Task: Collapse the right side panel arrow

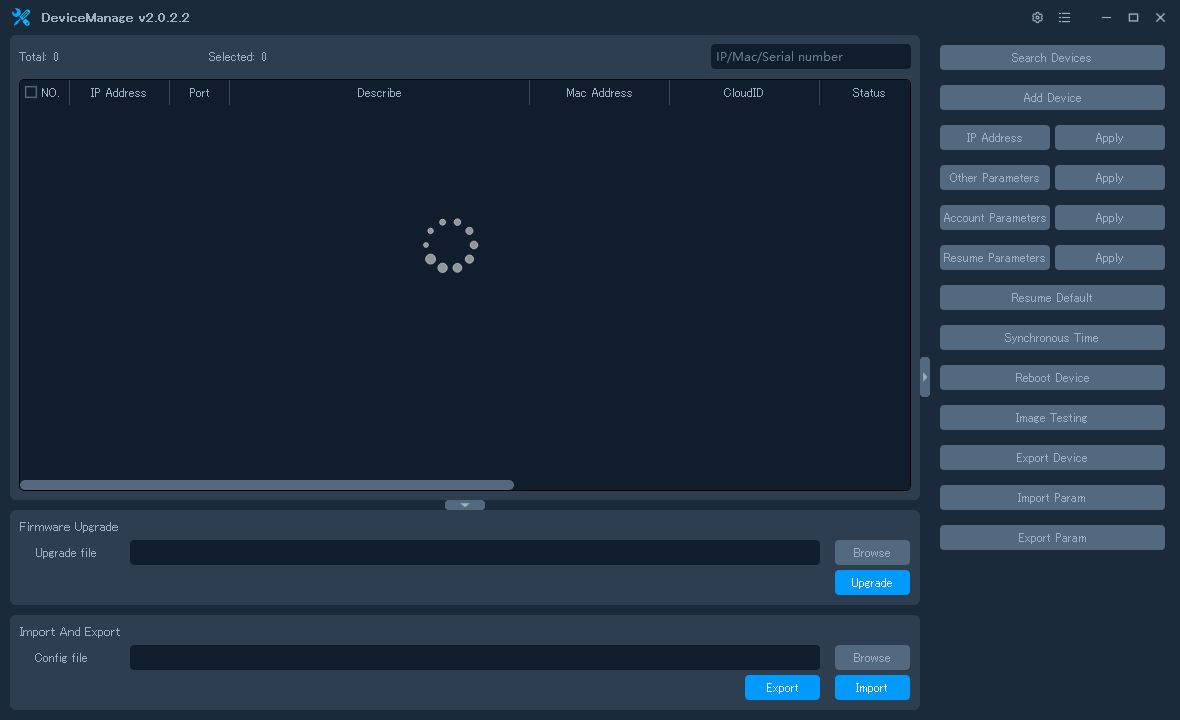Action: [x=925, y=377]
